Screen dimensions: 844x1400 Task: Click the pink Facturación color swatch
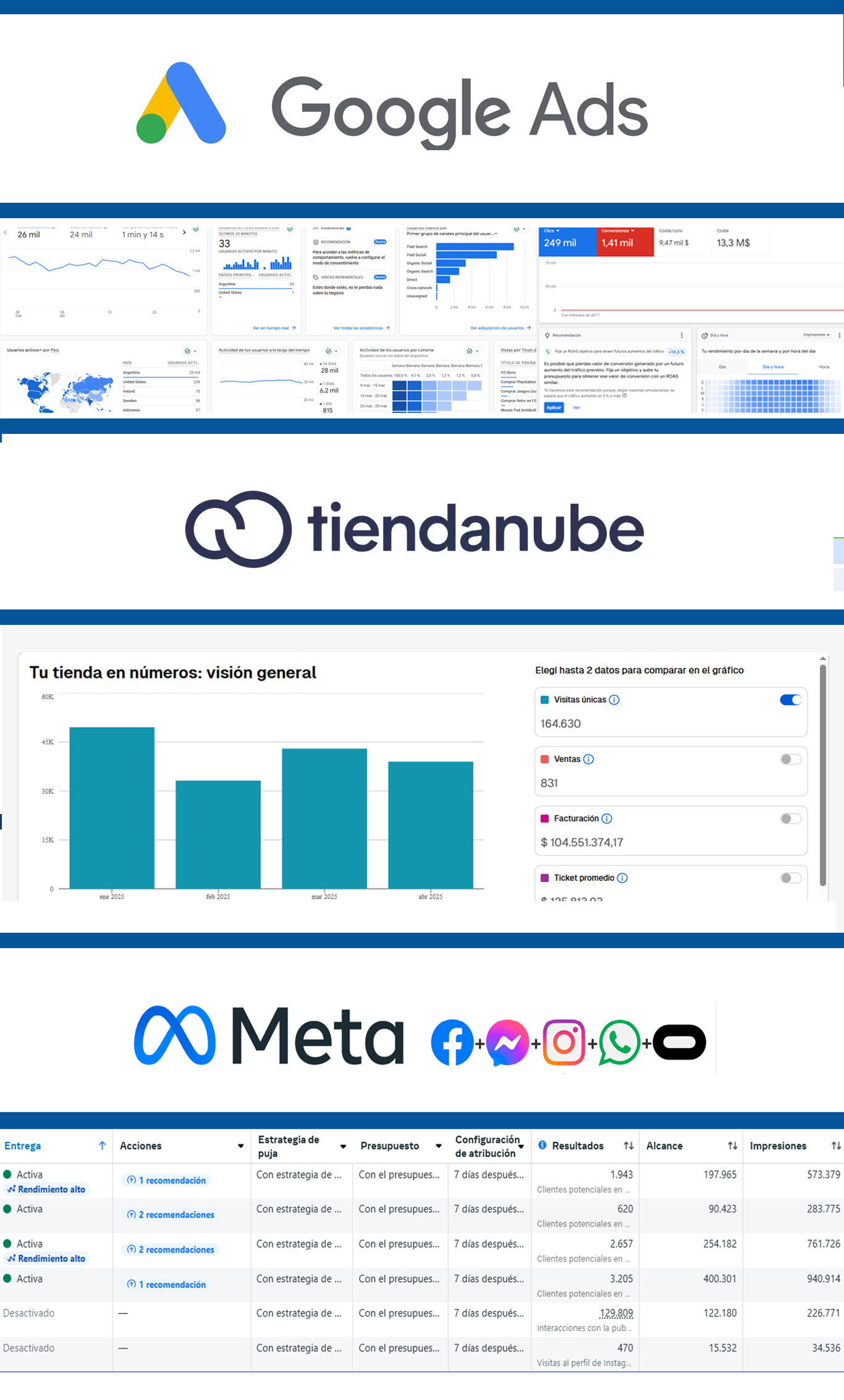[545, 818]
